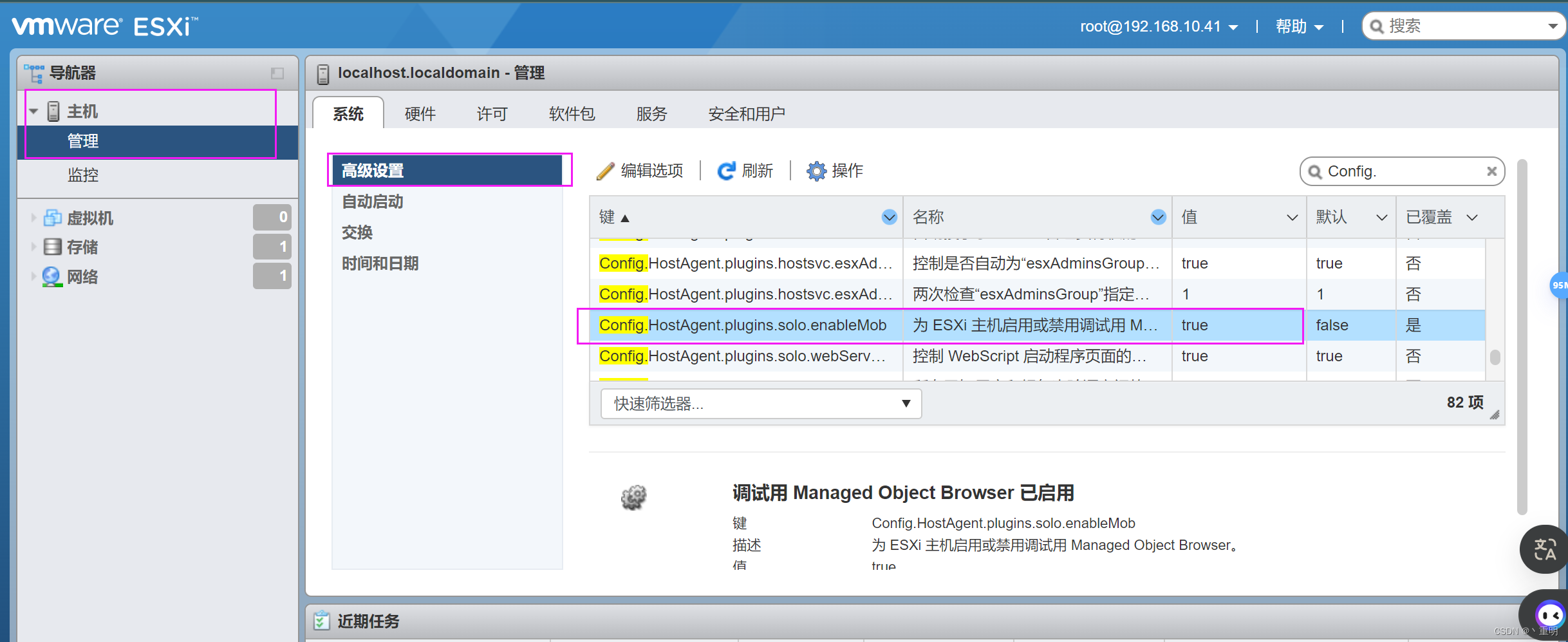Select 时间和日期 in system menu

click(x=447, y=263)
